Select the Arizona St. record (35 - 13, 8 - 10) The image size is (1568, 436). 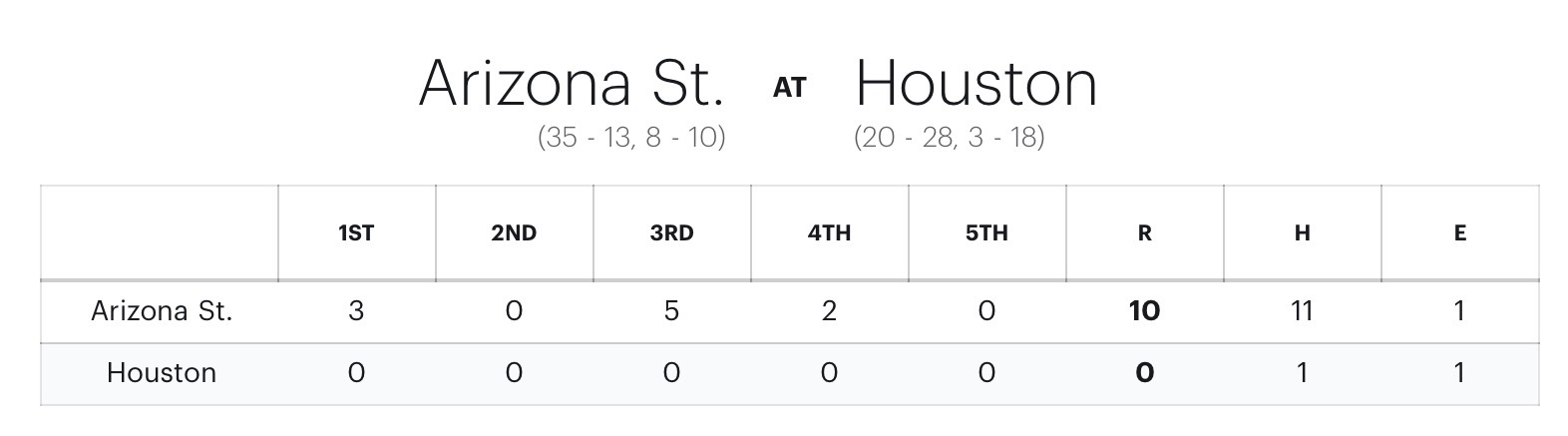click(631, 137)
